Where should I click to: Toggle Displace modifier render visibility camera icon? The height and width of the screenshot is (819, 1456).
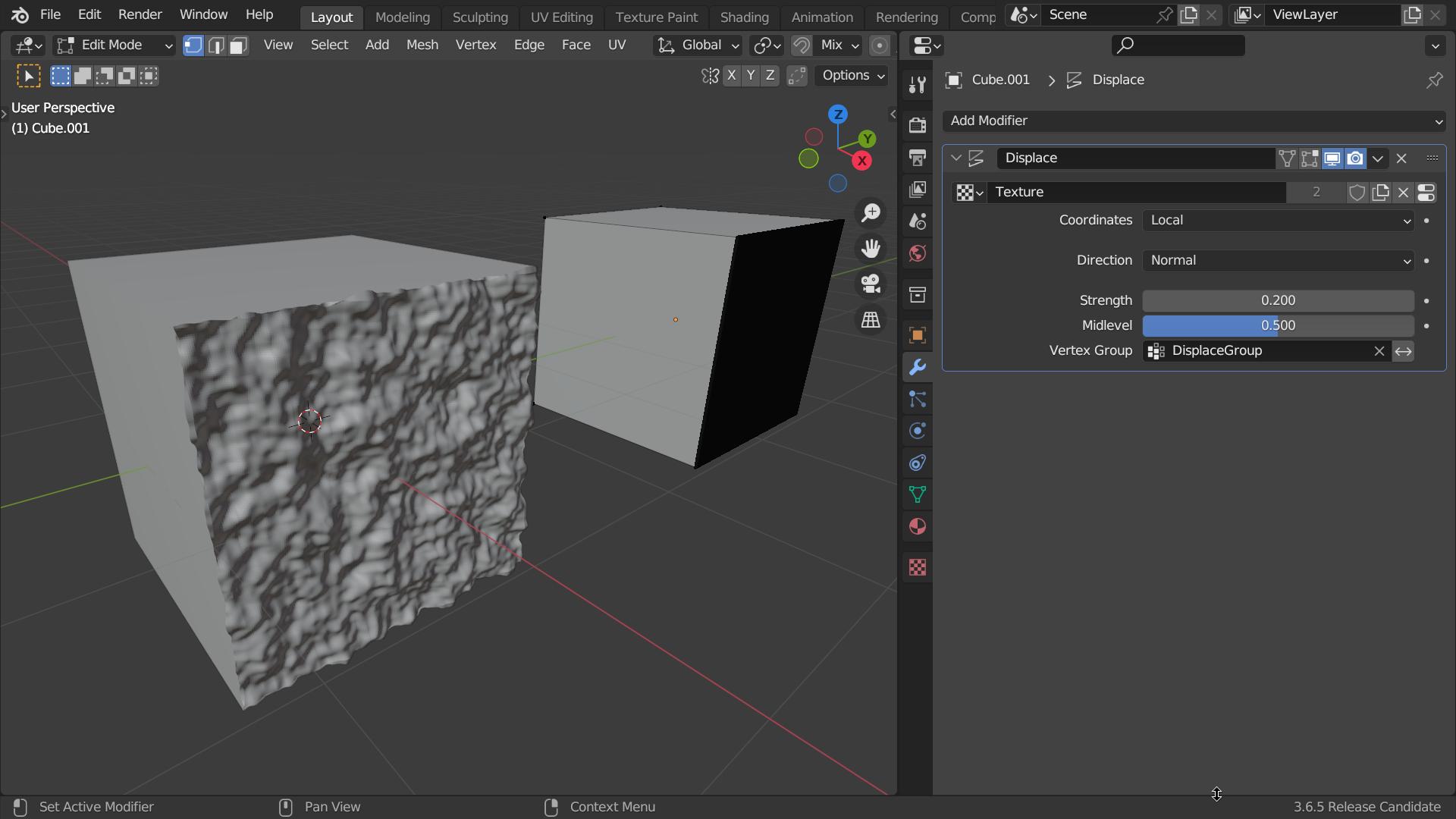click(x=1355, y=158)
